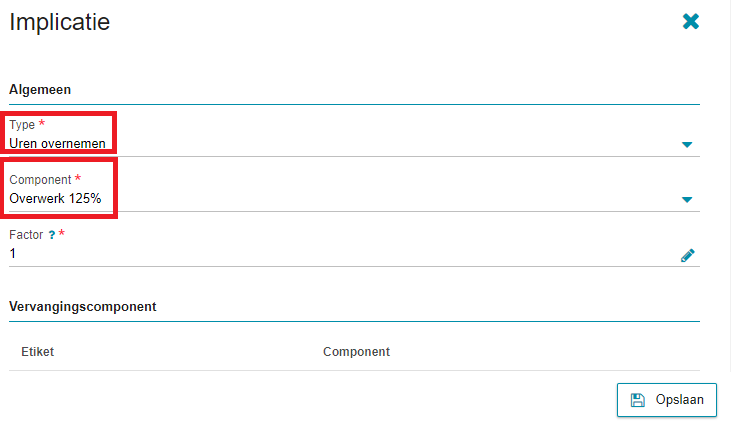Click the pencil edit icon for Factor
Viewport: 731px width, 426px height.
click(687, 255)
